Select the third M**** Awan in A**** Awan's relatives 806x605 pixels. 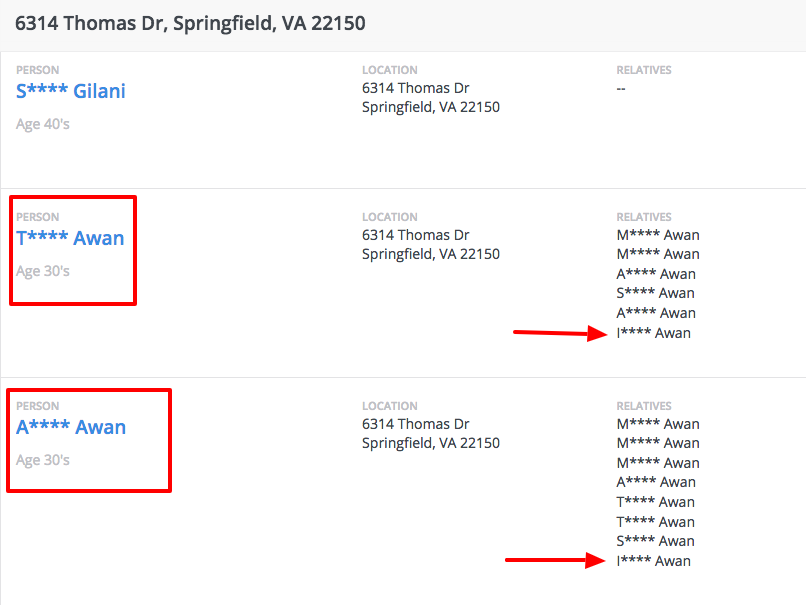(x=657, y=462)
